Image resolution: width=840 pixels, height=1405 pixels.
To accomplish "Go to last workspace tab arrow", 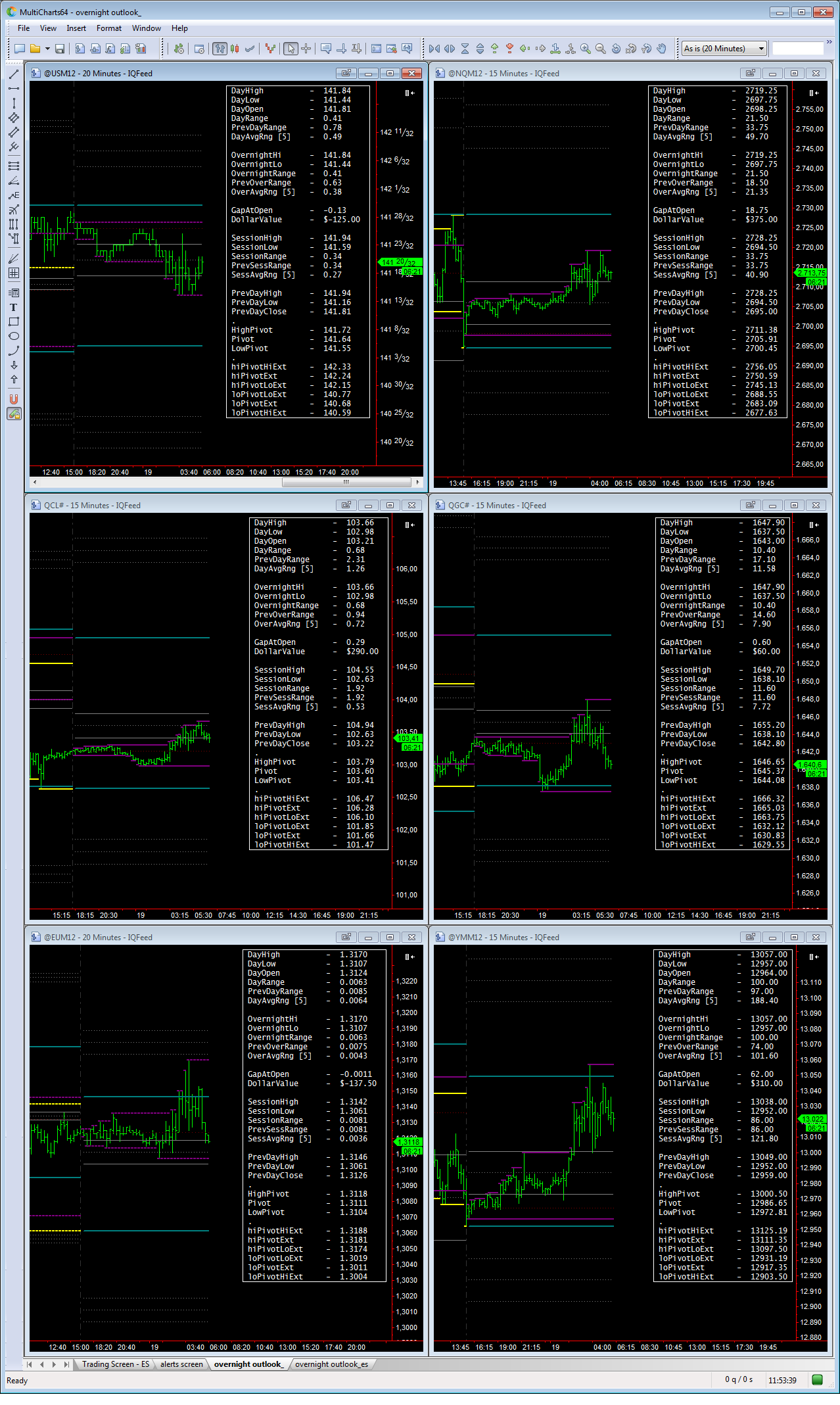I will point(66,1364).
